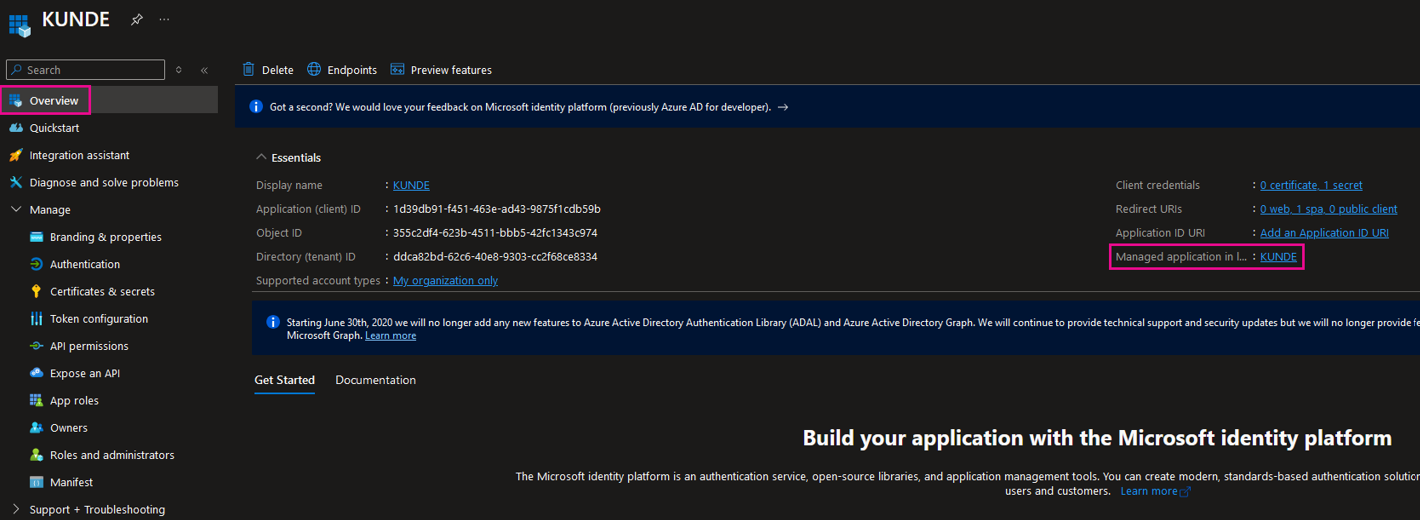Click the Token configuration icon
1420x520 pixels.
pyautogui.click(x=36, y=319)
